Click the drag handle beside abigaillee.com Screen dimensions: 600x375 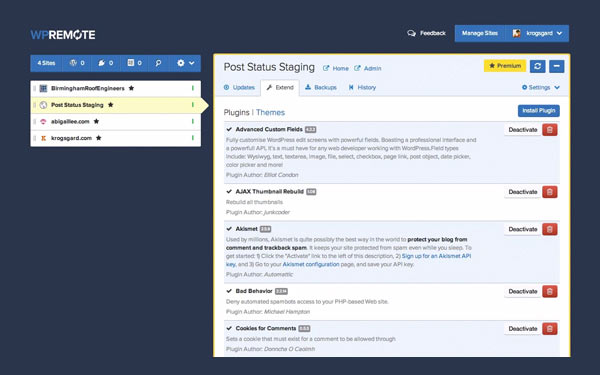pyautogui.click(x=34, y=122)
